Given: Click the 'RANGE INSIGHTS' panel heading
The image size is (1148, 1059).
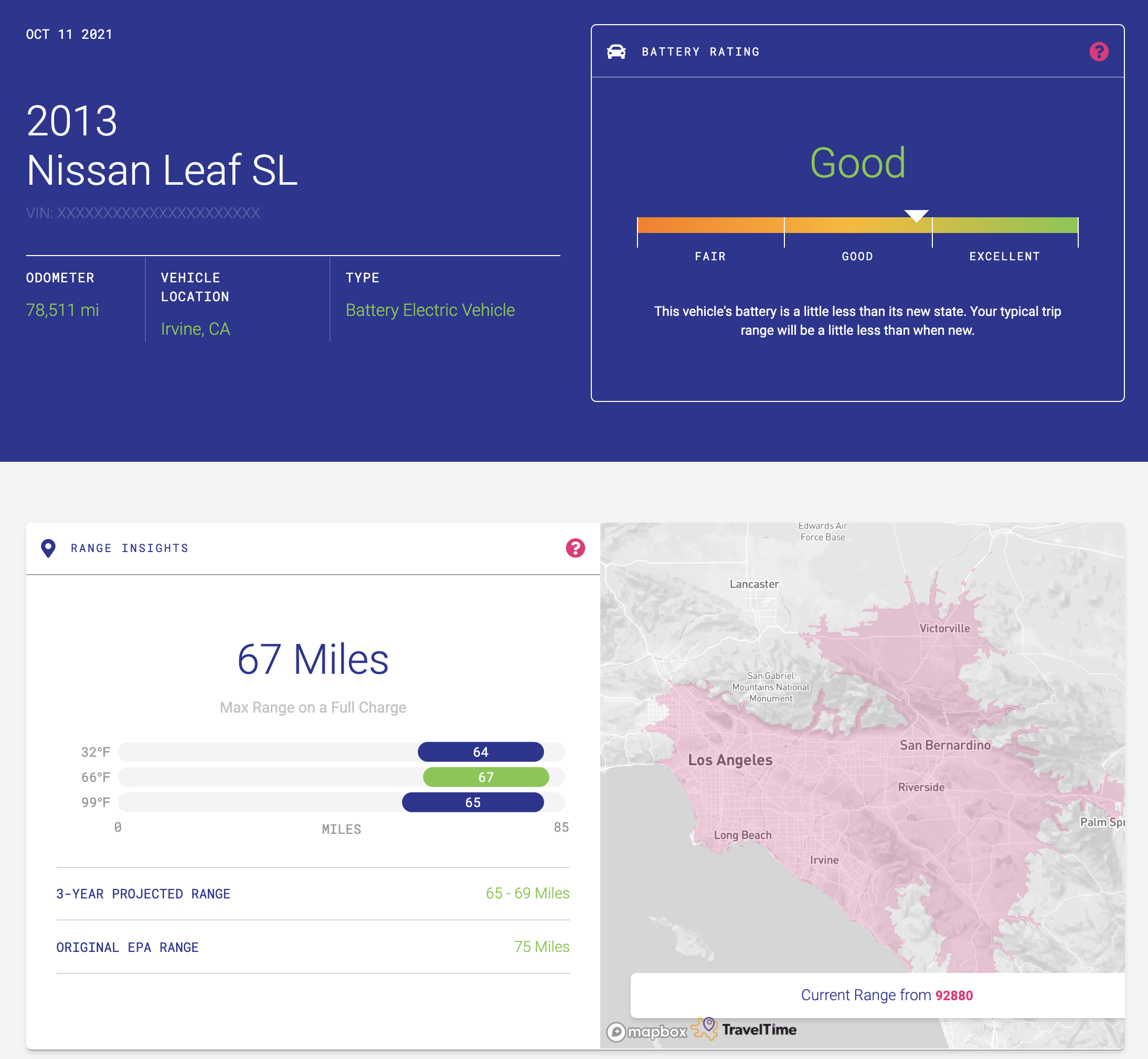Looking at the screenshot, I should click(x=130, y=548).
